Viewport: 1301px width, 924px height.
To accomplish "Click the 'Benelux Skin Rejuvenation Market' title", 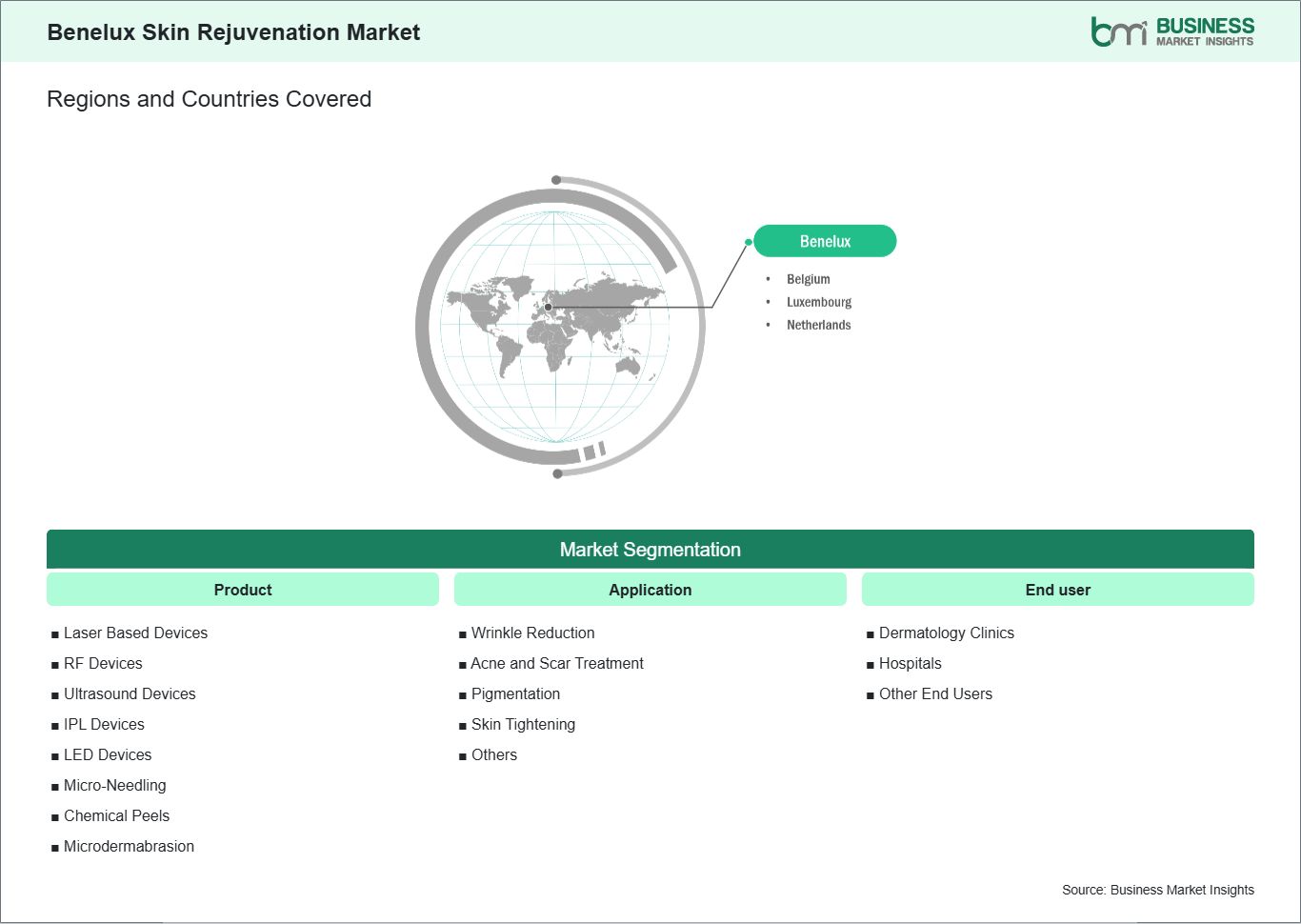I will click(x=233, y=32).
